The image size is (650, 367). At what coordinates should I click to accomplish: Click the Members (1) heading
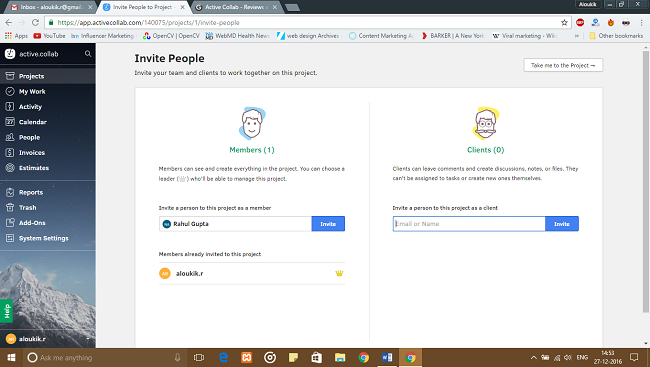(252, 150)
